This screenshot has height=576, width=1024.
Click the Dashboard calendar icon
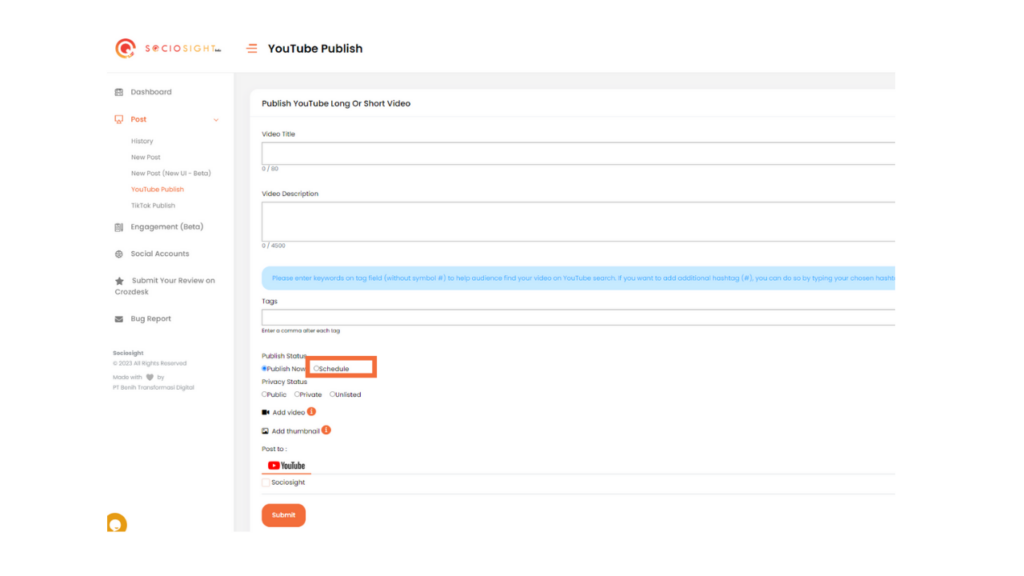[119, 92]
